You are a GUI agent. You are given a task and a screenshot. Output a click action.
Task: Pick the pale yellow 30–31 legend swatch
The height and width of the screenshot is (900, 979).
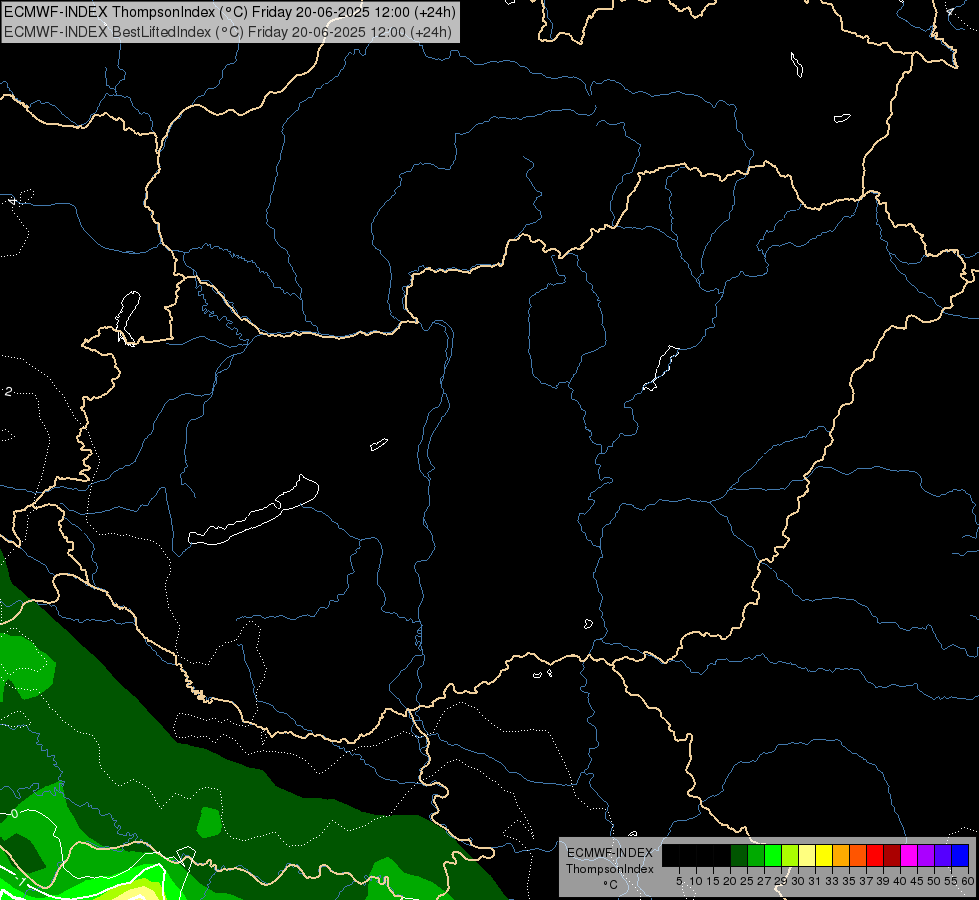(x=807, y=855)
